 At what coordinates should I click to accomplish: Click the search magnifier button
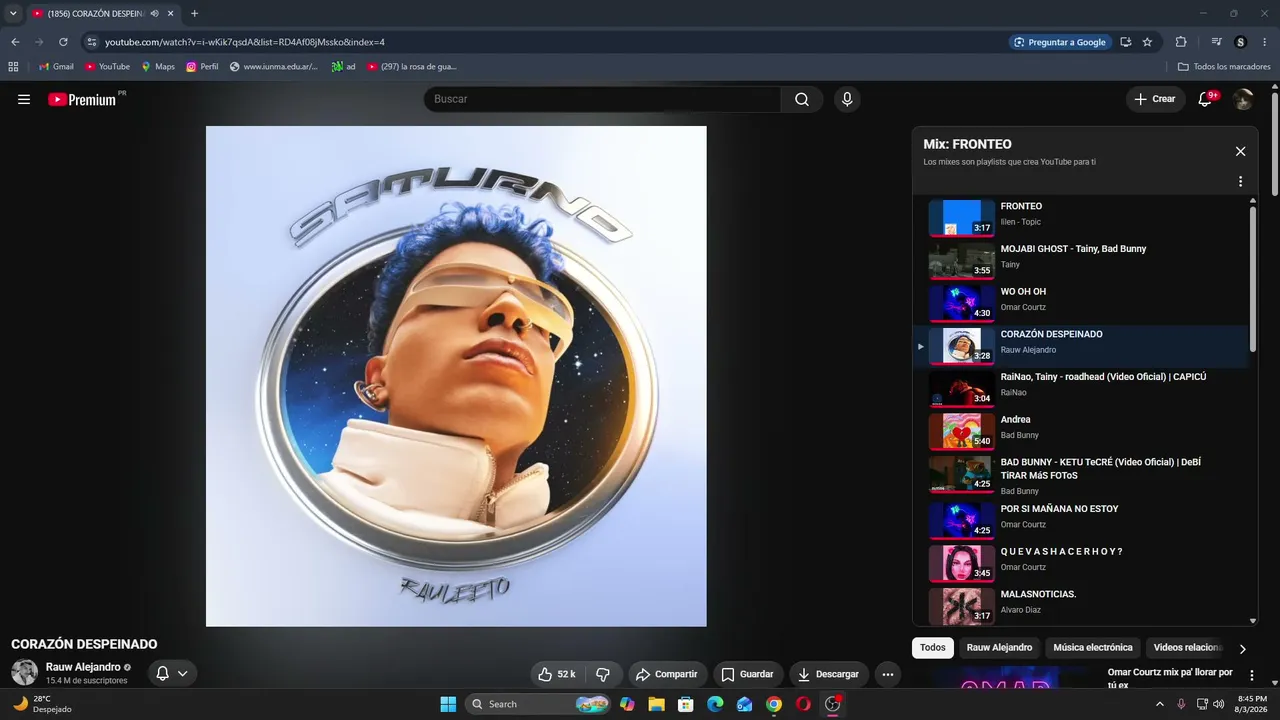(x=802, y=99)
